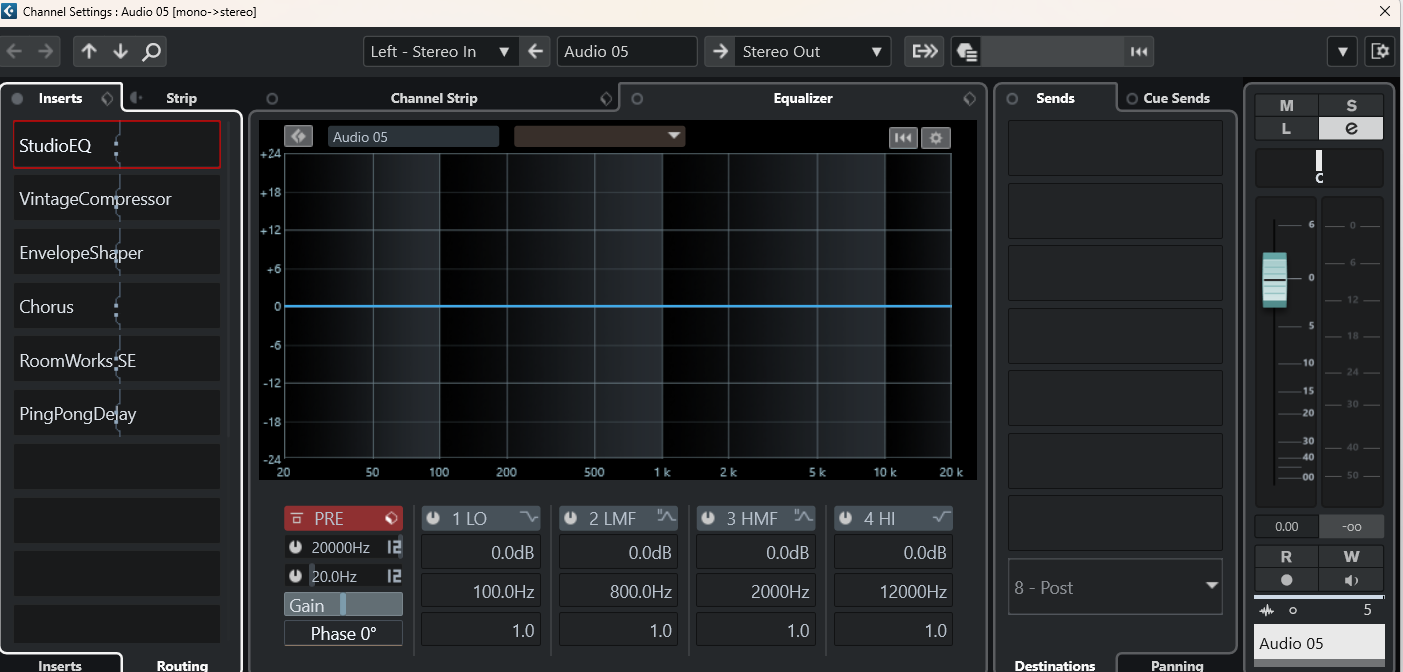This screenshot has width=1403, height=672.
Task: Click the search magnifier icon in toolbar
Action: [x=151, y=51]
